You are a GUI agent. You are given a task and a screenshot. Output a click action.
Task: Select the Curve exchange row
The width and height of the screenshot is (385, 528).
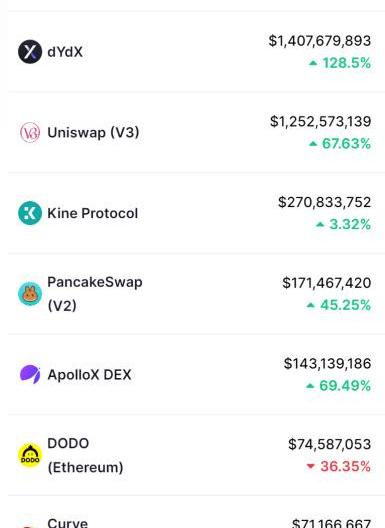196,514
